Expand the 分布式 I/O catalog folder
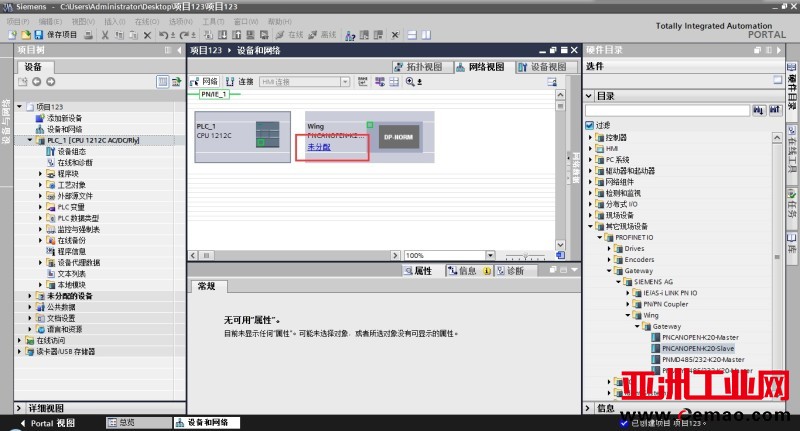This screenshot has height=431, width=800. coord(590,204)
